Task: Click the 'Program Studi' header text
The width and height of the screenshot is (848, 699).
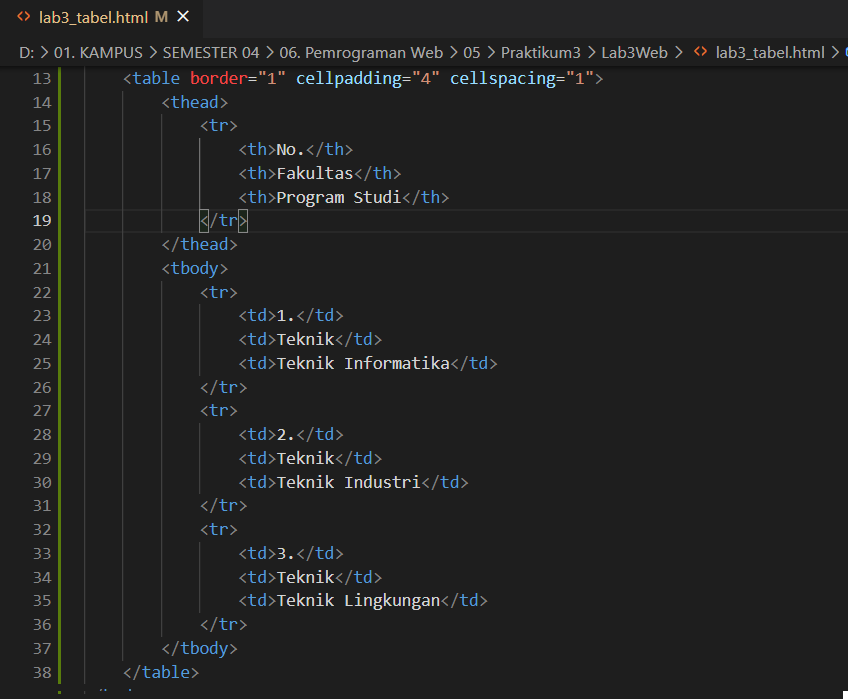Action: point(339,197)
